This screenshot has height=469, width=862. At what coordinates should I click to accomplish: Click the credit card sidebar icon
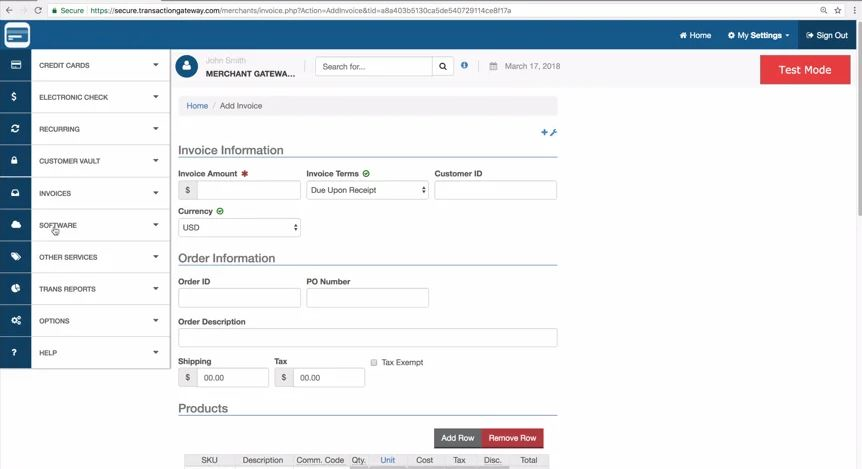15,65
